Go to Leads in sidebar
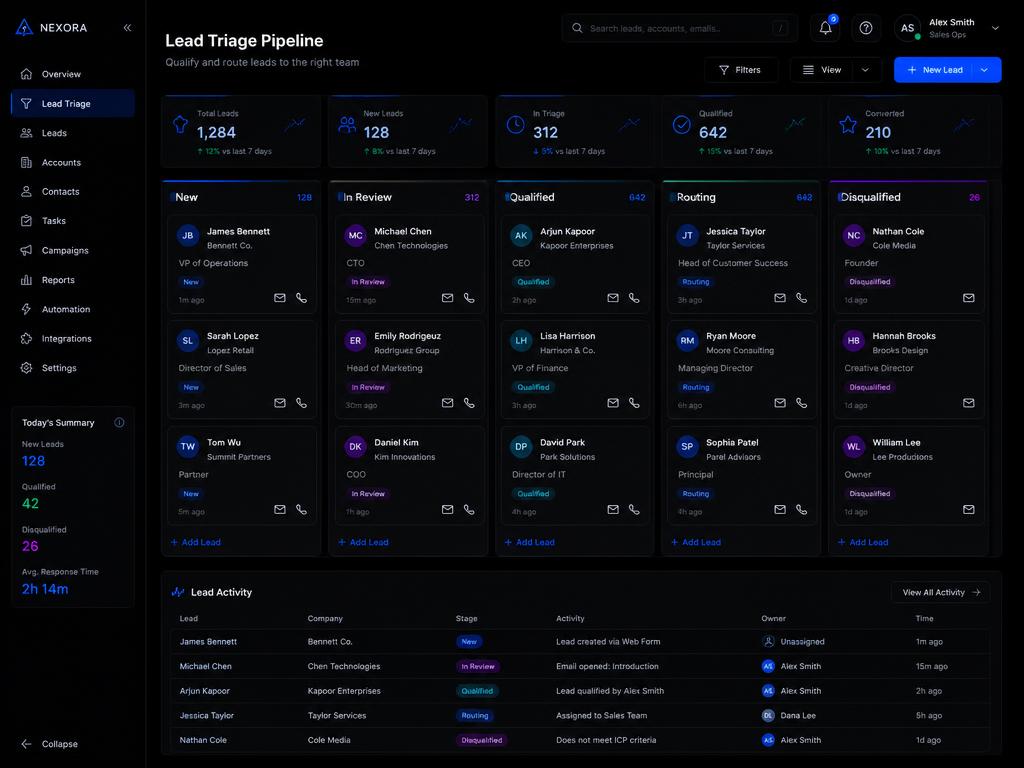The image size is (1024, 768). pyautogui.click(x=72, y=133)
